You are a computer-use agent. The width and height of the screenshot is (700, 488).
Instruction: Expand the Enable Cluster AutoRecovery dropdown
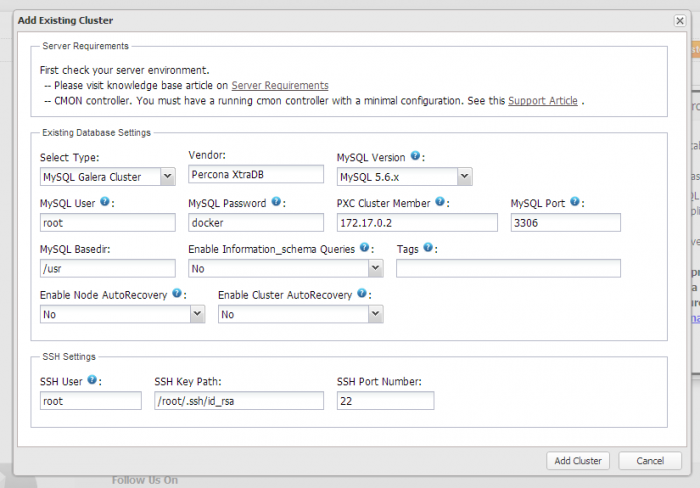(x=300, y=314)
